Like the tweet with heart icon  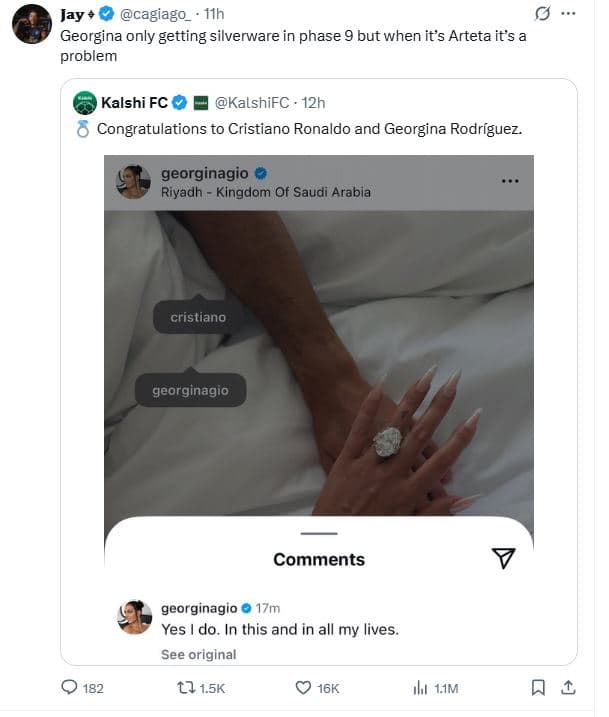(x=304, y=687)
